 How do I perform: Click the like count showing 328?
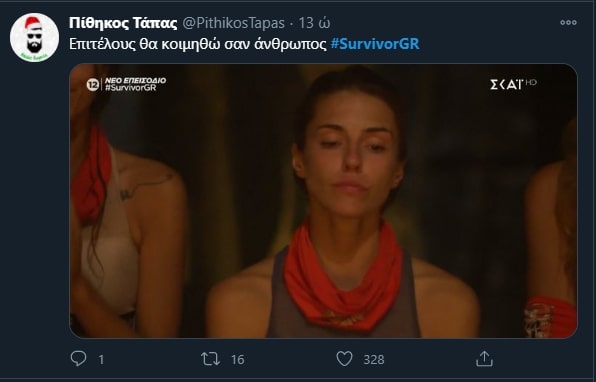coord(374,360)
